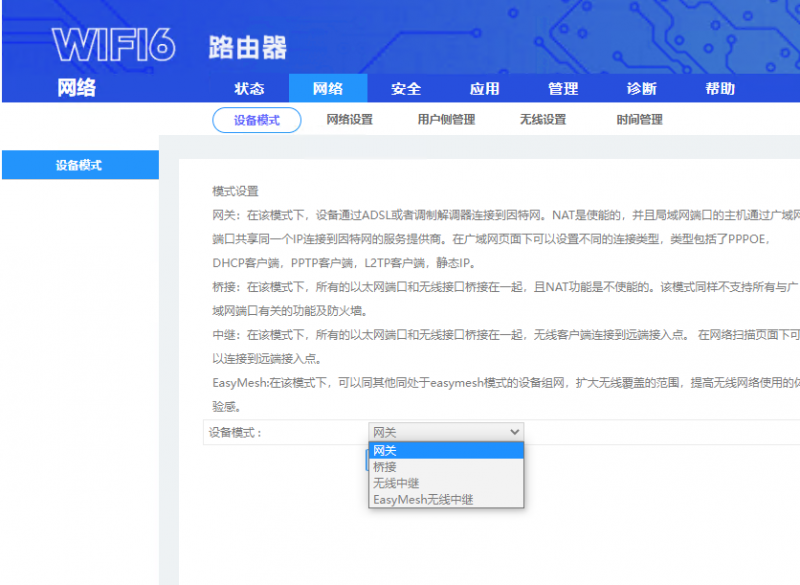Open the 管理 tab
The height and width of the screenshot is (585, 800).
pyautogui.click(x=563, y=89)
